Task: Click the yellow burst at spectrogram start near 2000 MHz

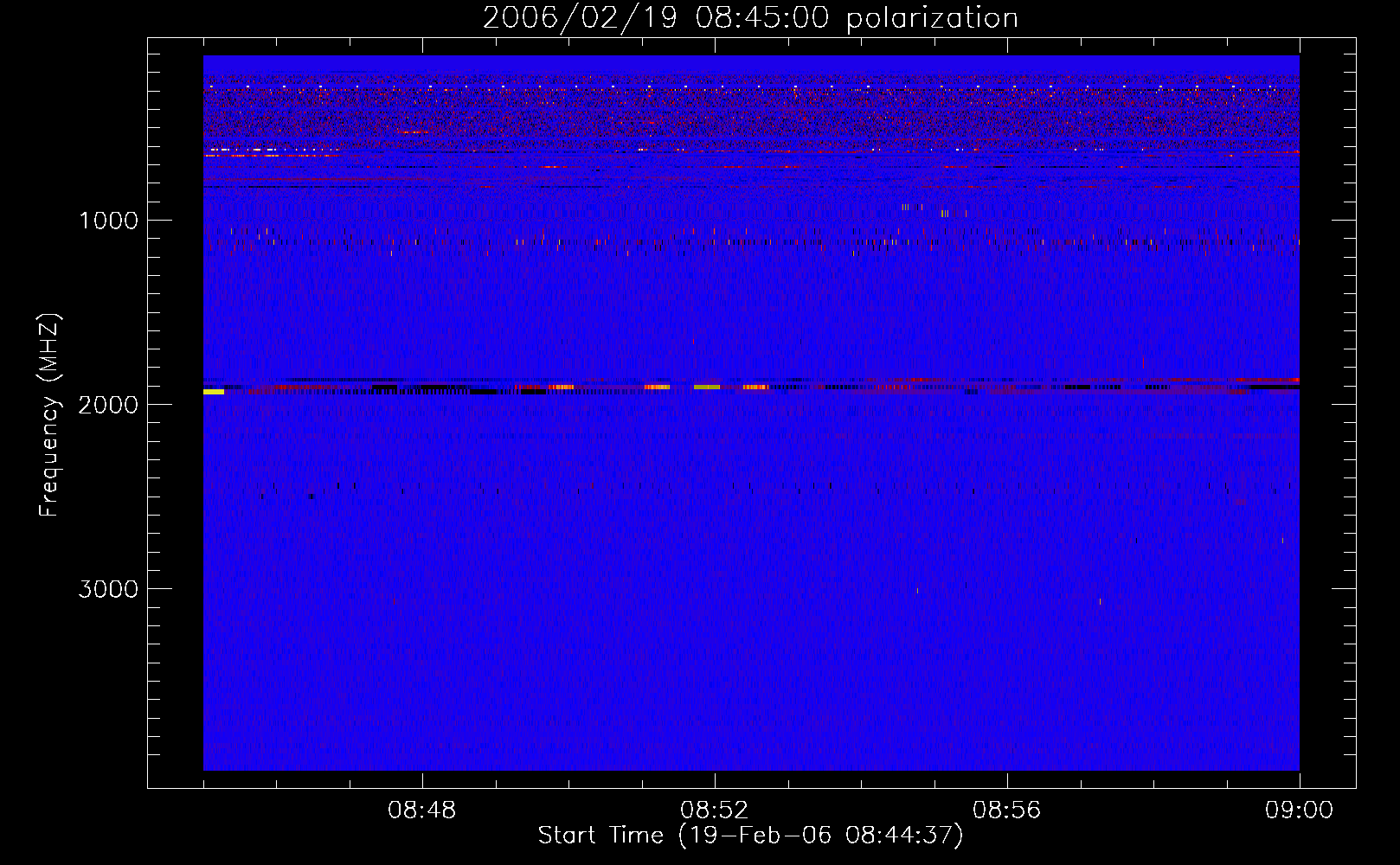Action: pyautogui.click(x=214, y=392)
